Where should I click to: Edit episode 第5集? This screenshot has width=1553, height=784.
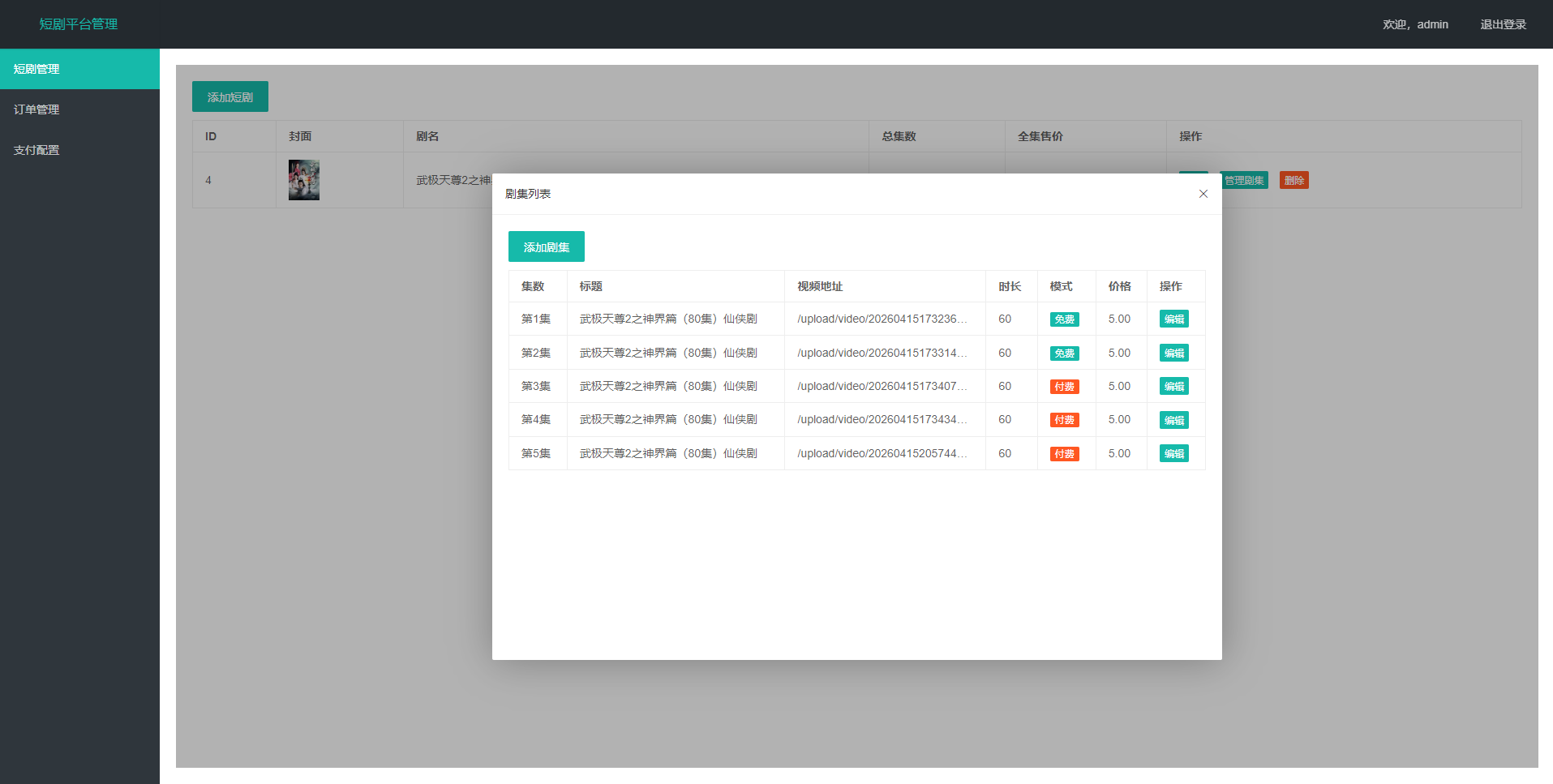click(1173, 454)
